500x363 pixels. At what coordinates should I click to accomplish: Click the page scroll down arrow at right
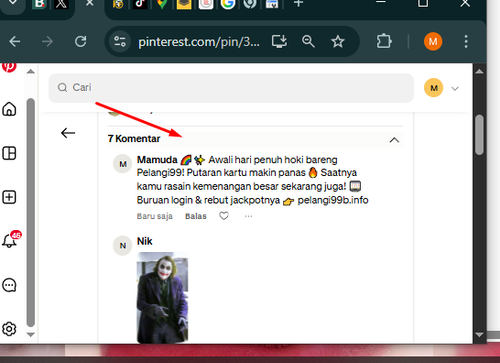(x=479, y=335)
